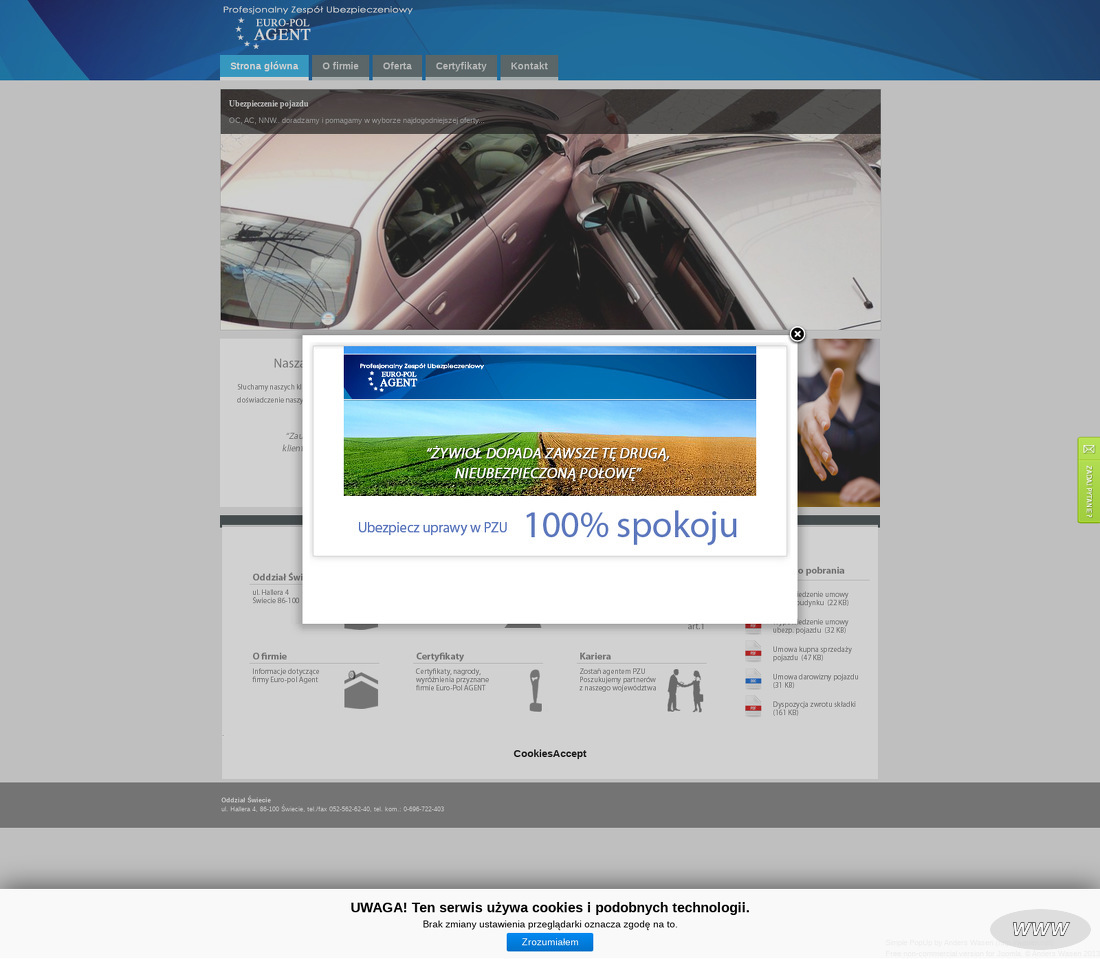
Task: Click the Euro-Pol Agent header logo
Action: click(x=317, y=27)
